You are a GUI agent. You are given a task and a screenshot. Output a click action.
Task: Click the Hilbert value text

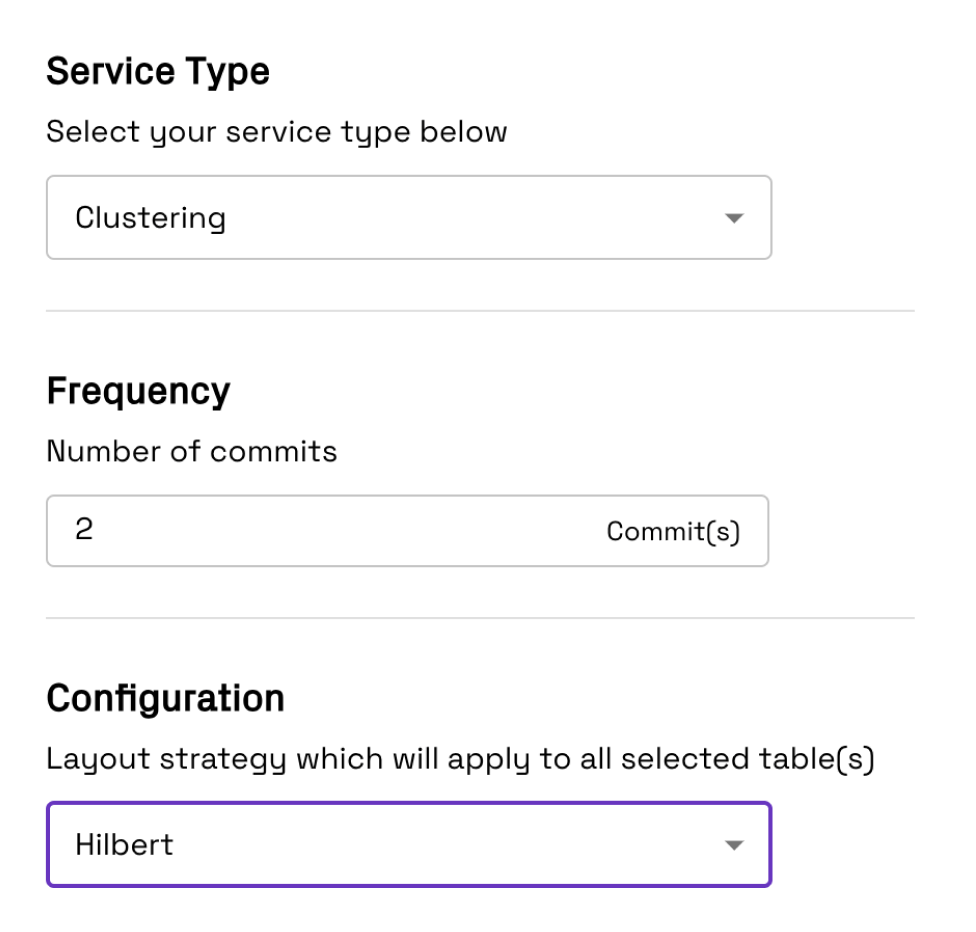coord(124,845)
